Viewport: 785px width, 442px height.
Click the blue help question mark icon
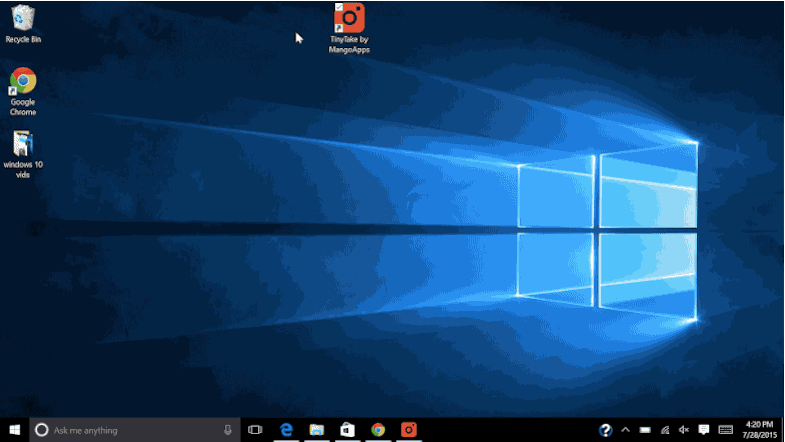tap(606, 430)
